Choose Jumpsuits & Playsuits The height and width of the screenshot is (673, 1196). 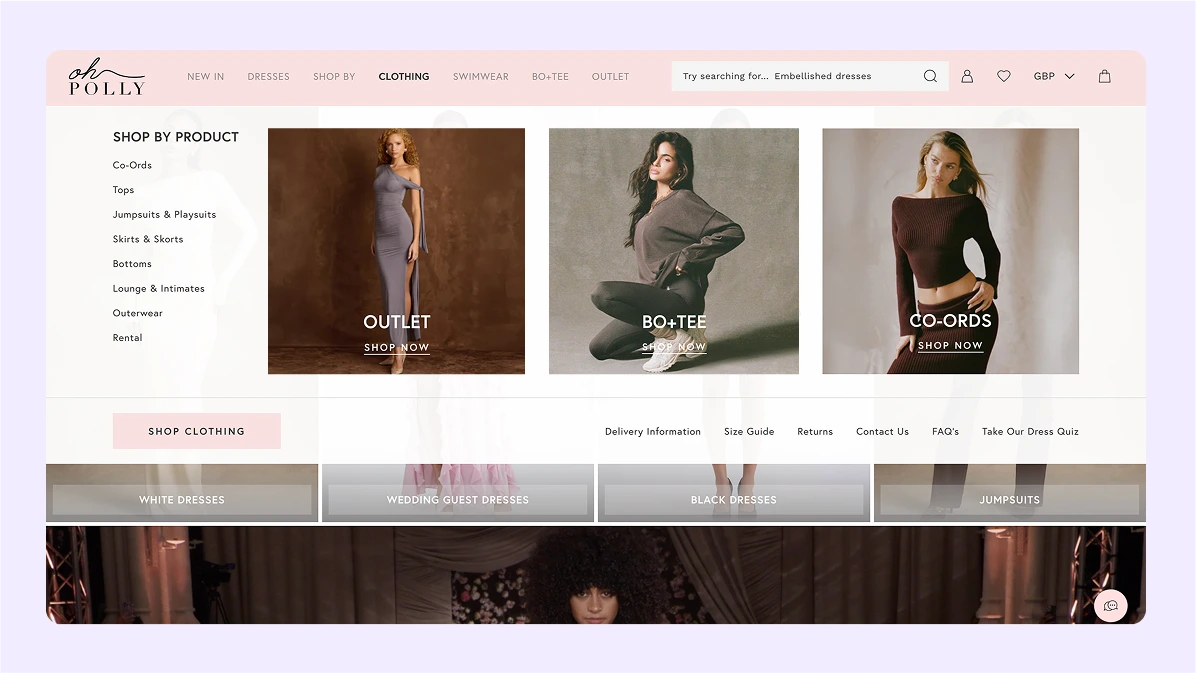[164, 214]
